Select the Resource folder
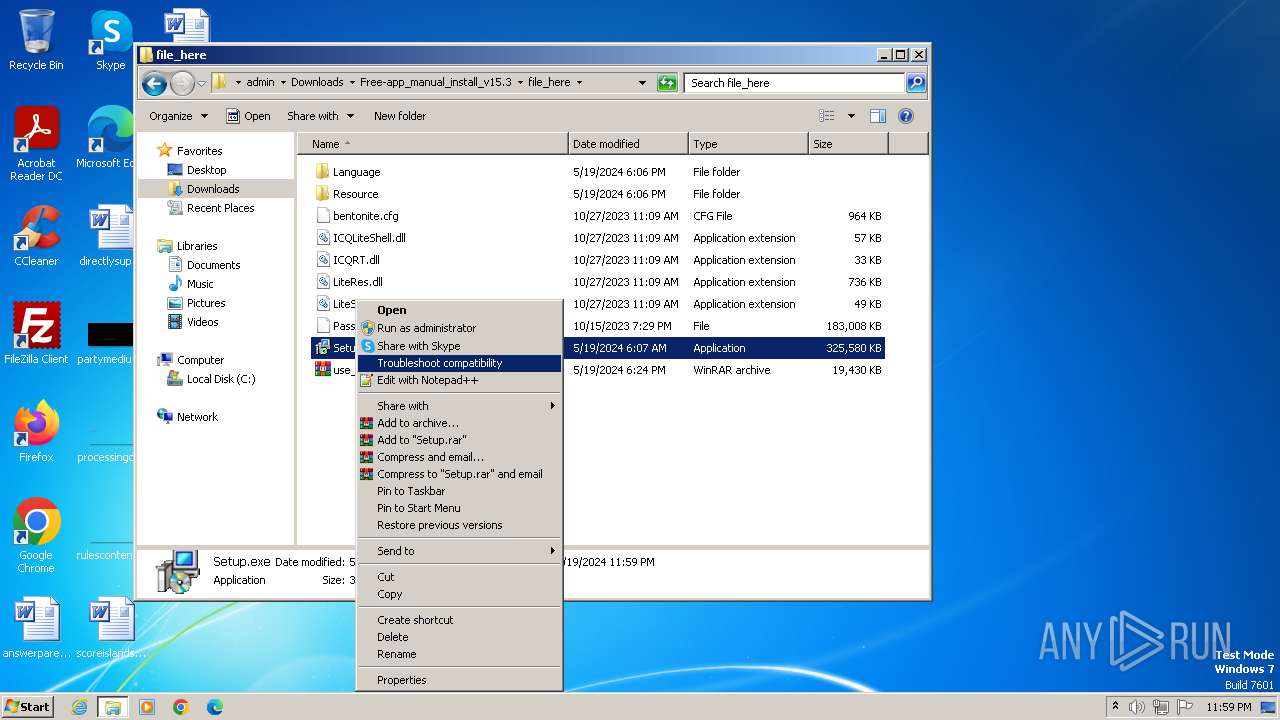This screenshot has height=720, width=1280. pos(598,194)
